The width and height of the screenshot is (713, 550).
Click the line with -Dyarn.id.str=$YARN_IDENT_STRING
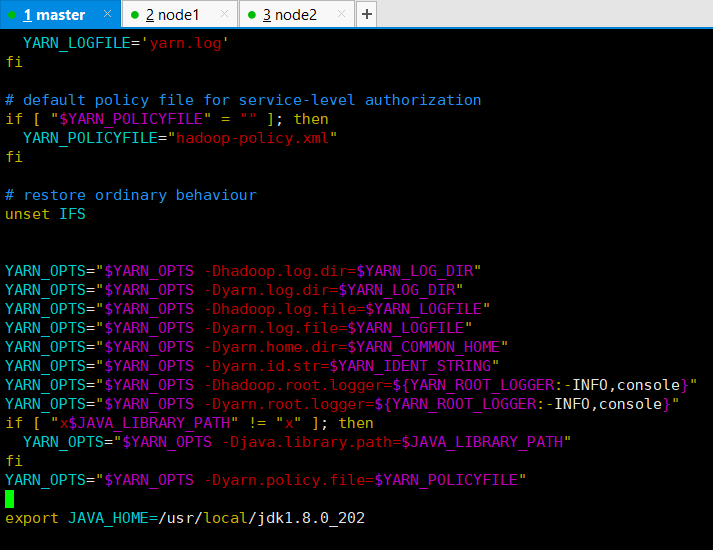pos(252,366)
